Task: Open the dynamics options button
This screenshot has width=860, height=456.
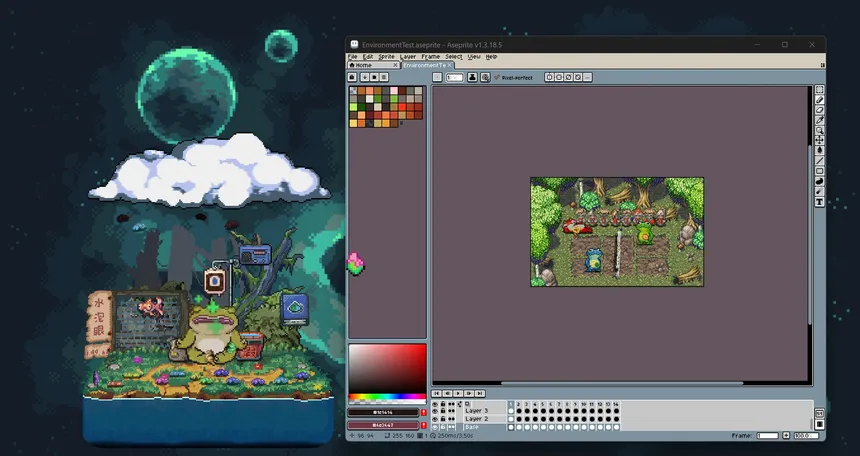Action: [485, 77]
